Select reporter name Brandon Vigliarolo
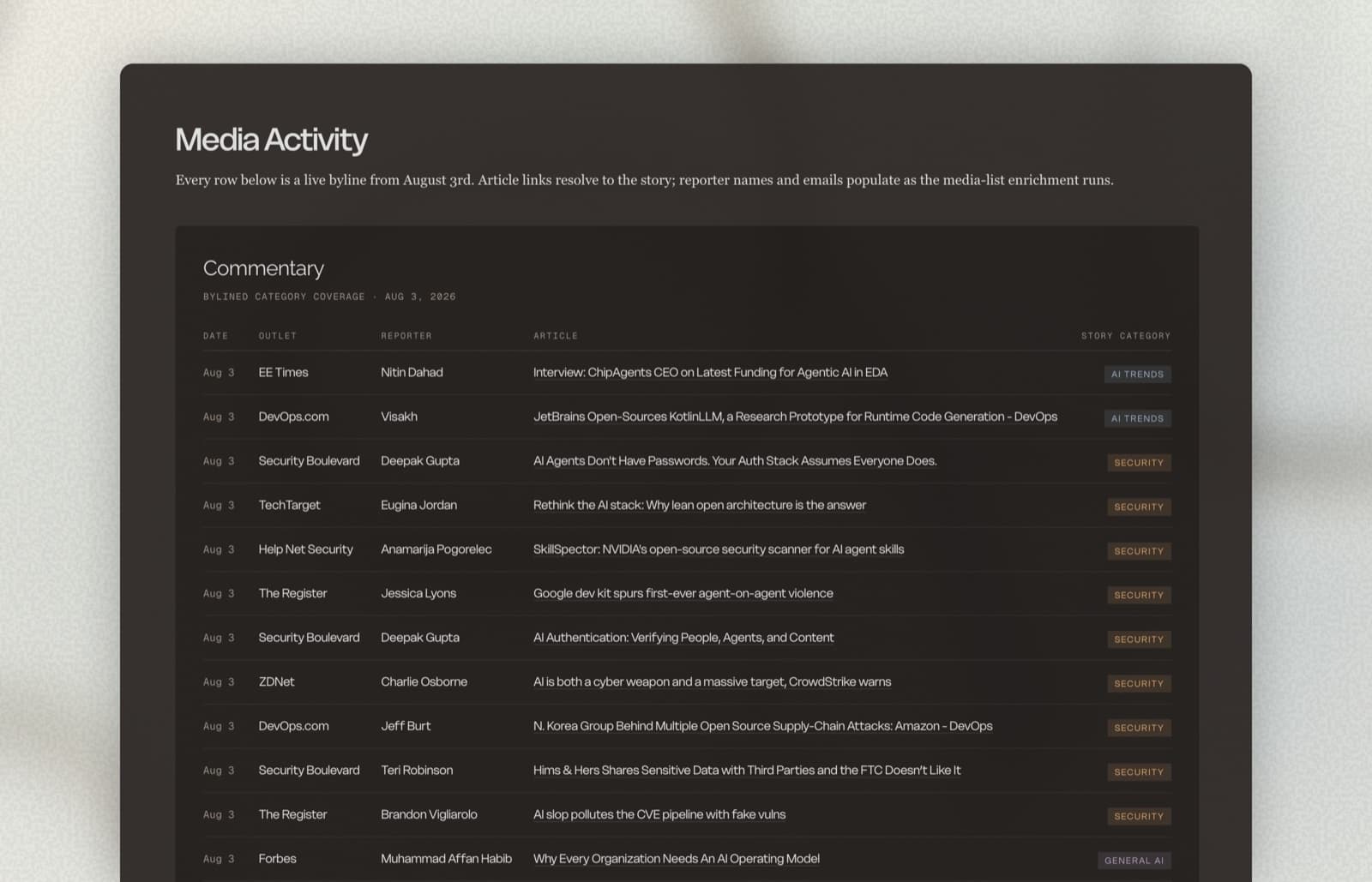The width and height of the screenshot is (1372, 882). tap(429, 815)
